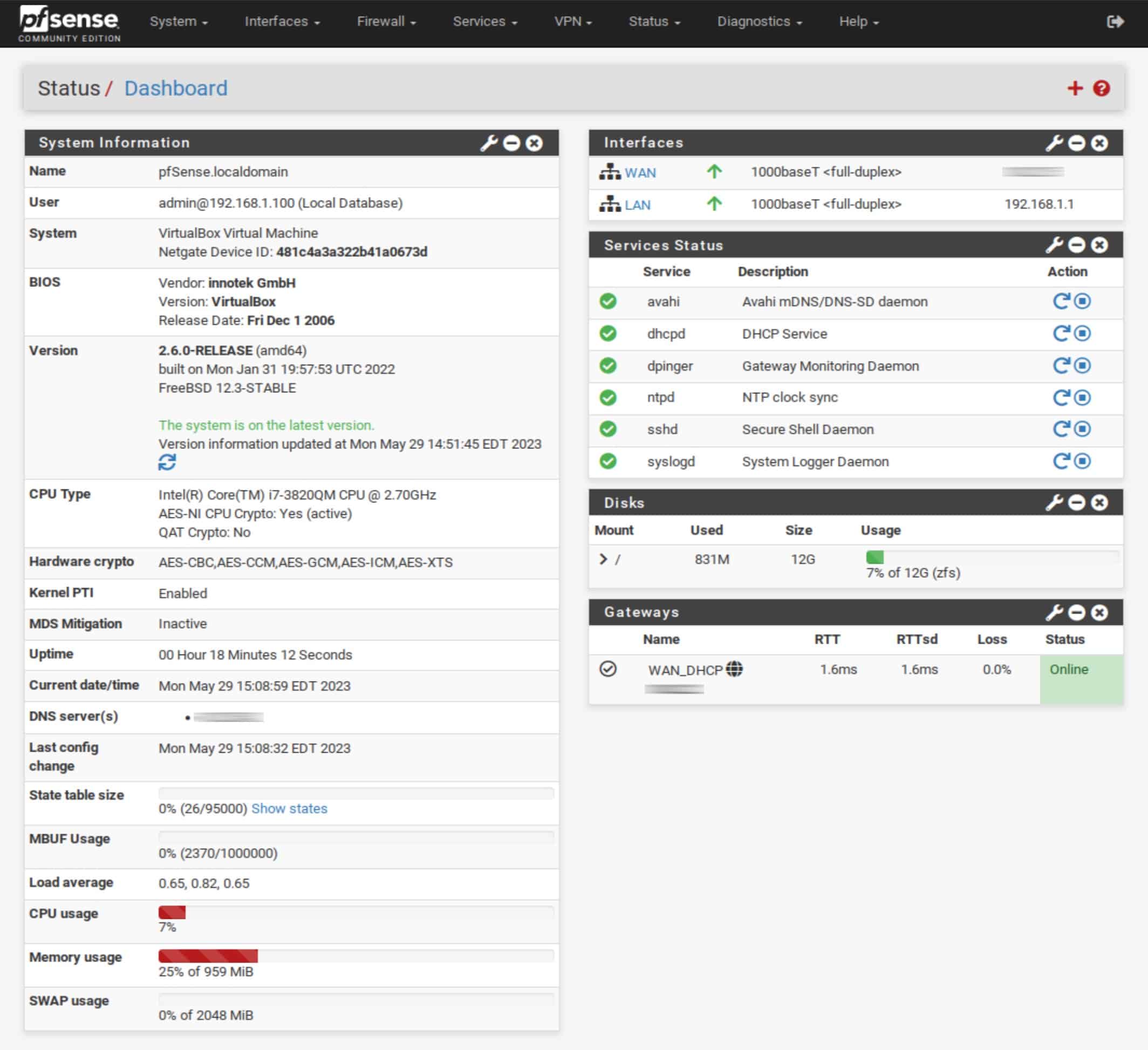The height and width of the screenshot is (1050, 1148).
Task: Open Interfaces widget settings wrench
Action: pyautogui.click(x=1054, y=143)
